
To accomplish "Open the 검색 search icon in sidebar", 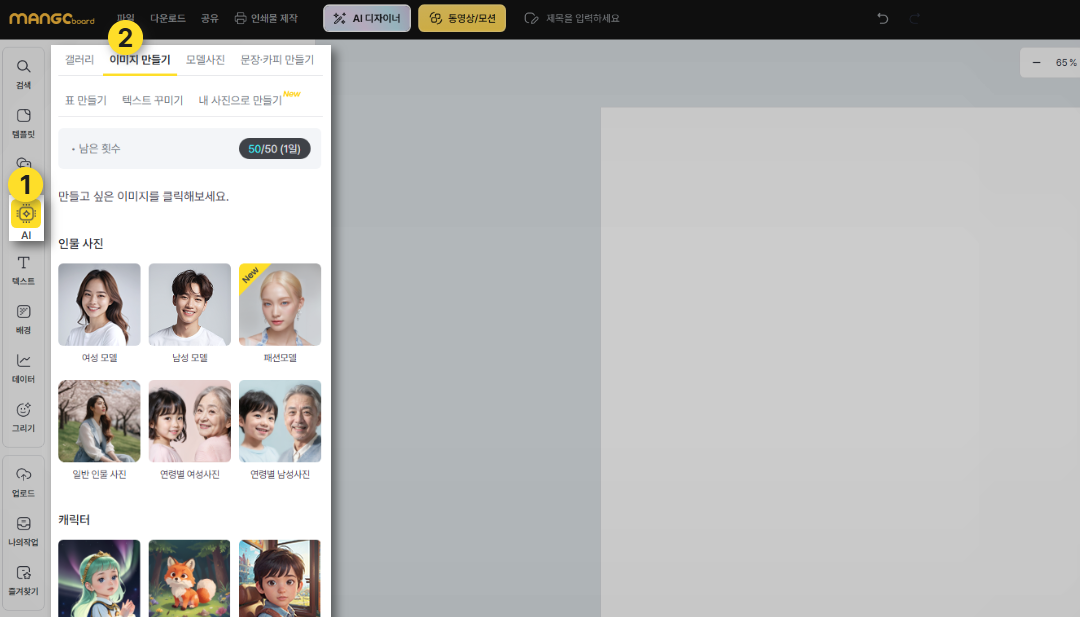I will pos(24,73).
